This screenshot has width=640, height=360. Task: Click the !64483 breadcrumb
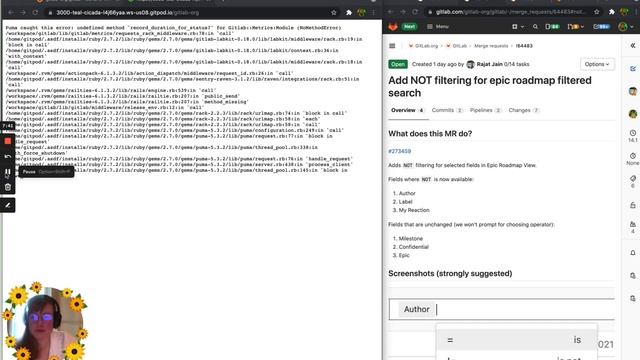tap(524, 46)
